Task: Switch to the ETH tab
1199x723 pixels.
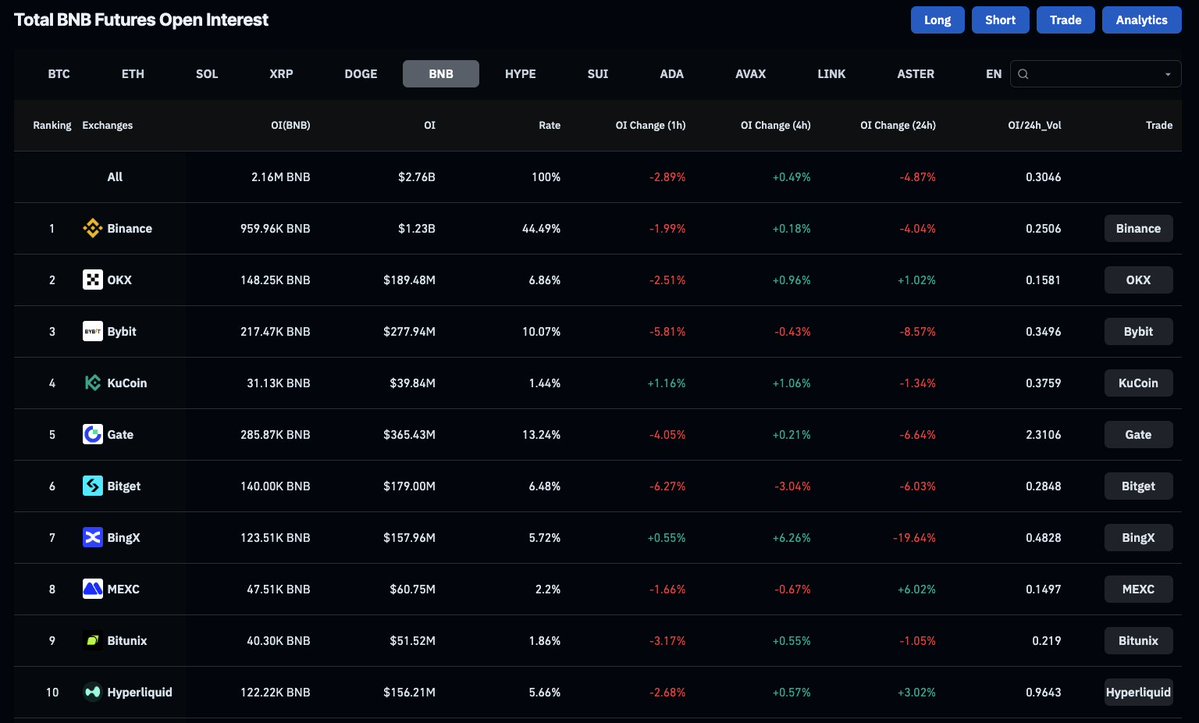Action: pyautogui.click(x=133, y=74)
